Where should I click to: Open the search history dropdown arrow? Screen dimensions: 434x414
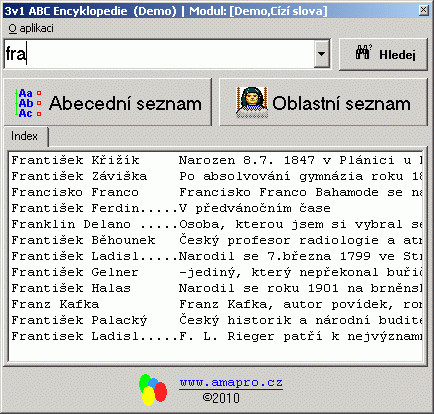pyautogui.click(x=322, y=54)
